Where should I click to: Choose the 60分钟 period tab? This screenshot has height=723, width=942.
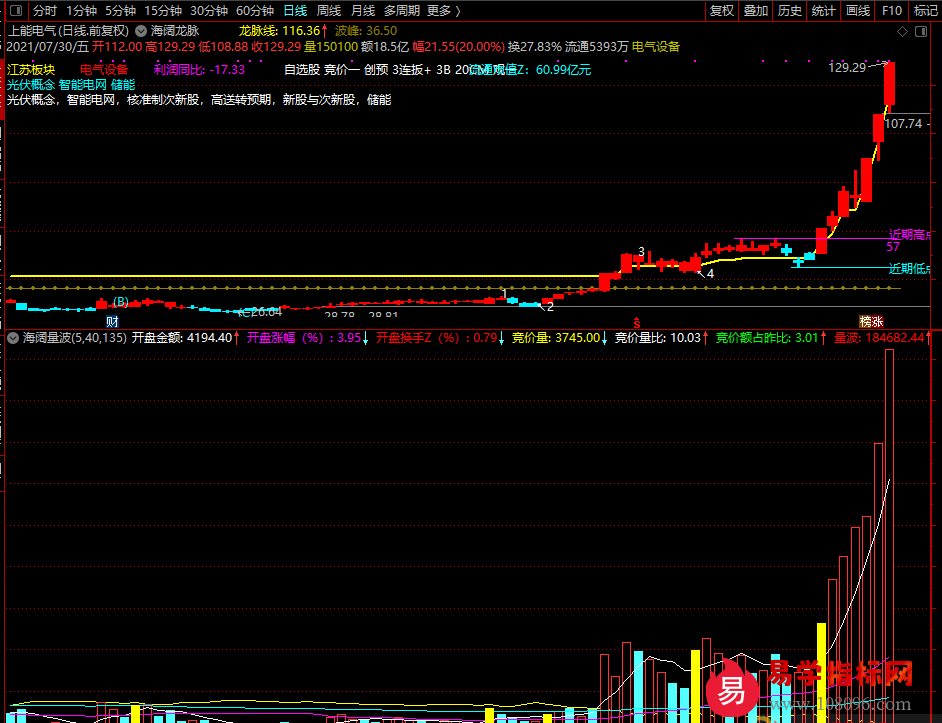point(255,11)
